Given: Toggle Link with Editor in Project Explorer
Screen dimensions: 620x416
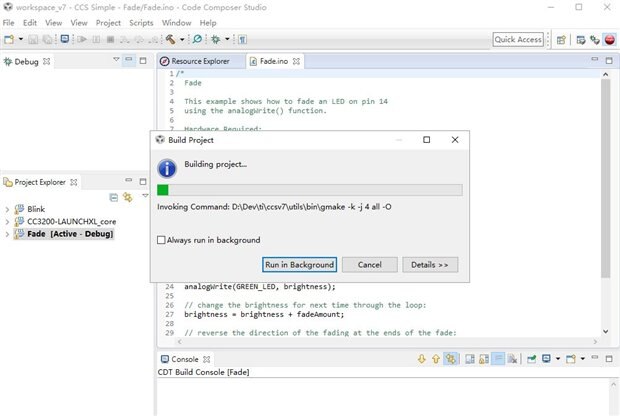Looking at the screenshot, I should [x=127, y=198].
